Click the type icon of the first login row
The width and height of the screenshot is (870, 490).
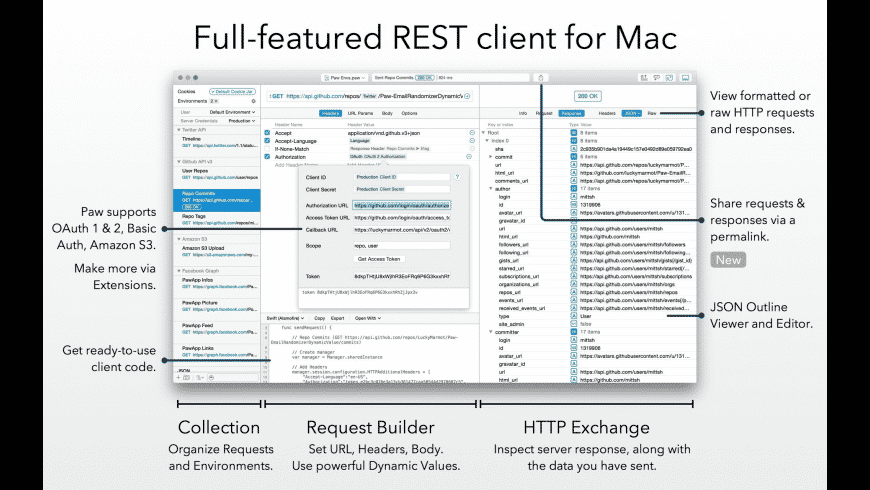point(574,196)
